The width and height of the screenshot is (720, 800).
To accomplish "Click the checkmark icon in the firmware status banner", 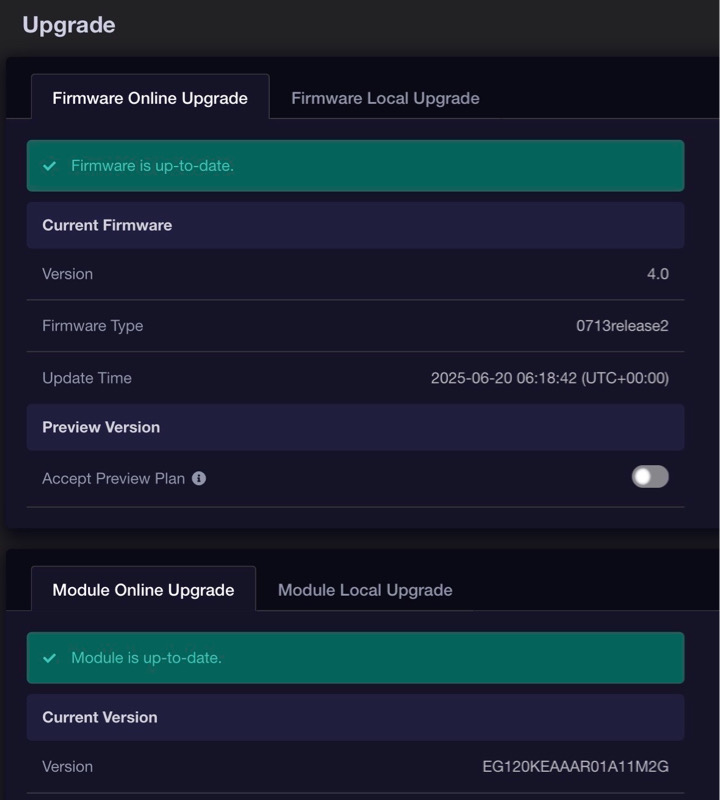I will click(x=50, y=166).
